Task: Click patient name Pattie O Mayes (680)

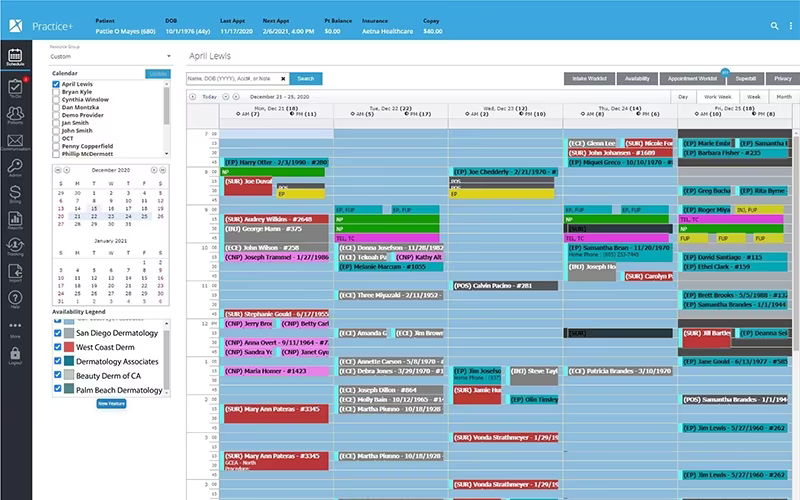Action: tap(126, 31)
